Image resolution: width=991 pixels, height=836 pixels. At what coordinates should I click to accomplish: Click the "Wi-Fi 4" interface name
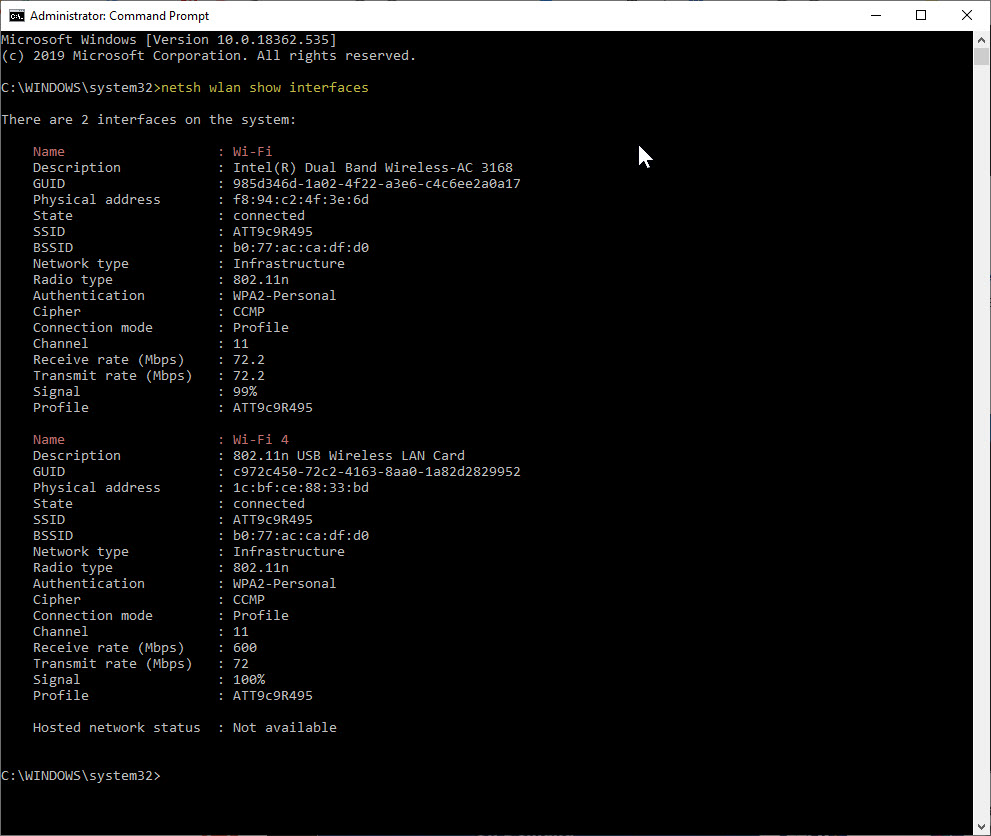[260, 440]
